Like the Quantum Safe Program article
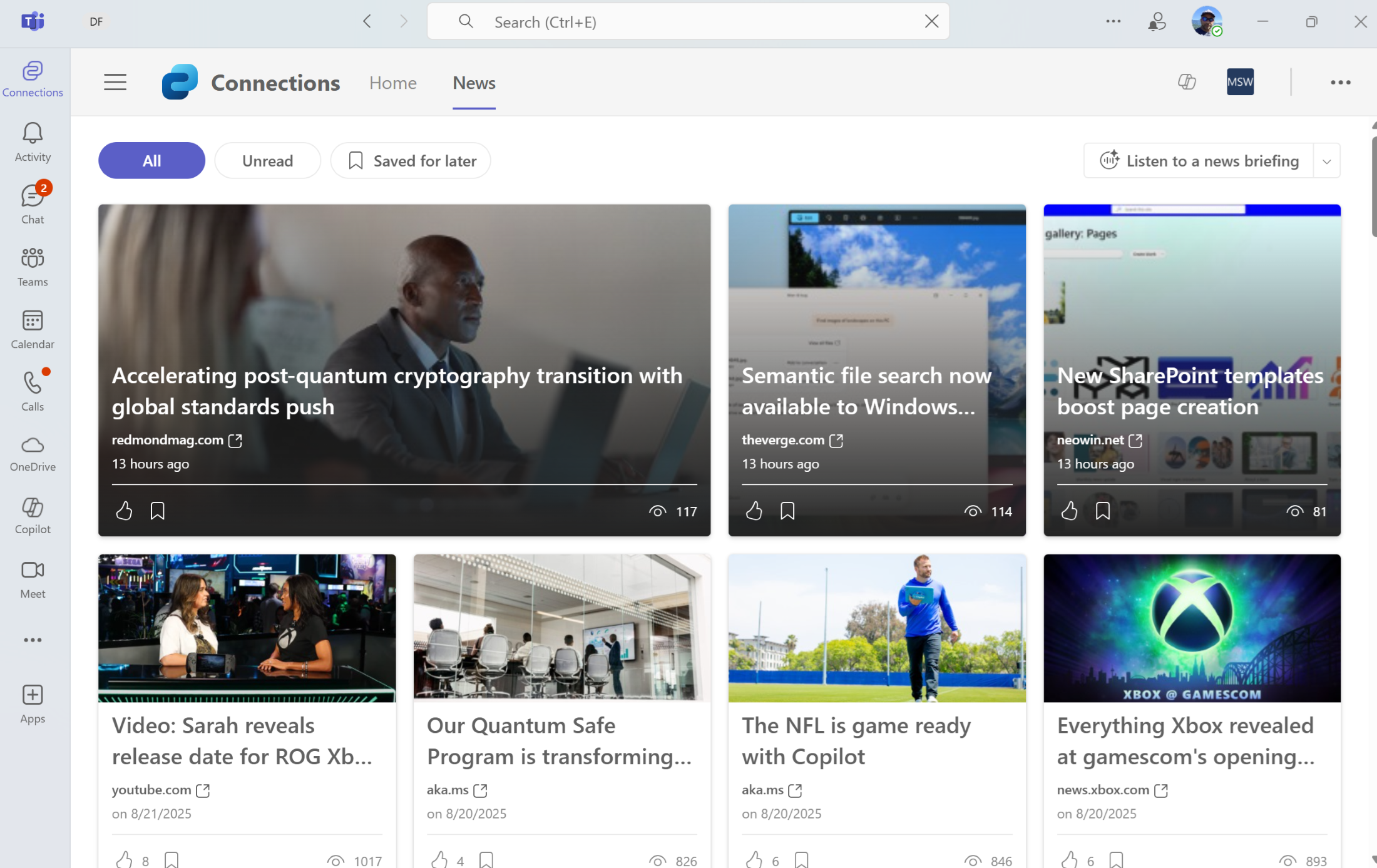The width and height of the screenshot is (1377, 868). tap(439, 860)
